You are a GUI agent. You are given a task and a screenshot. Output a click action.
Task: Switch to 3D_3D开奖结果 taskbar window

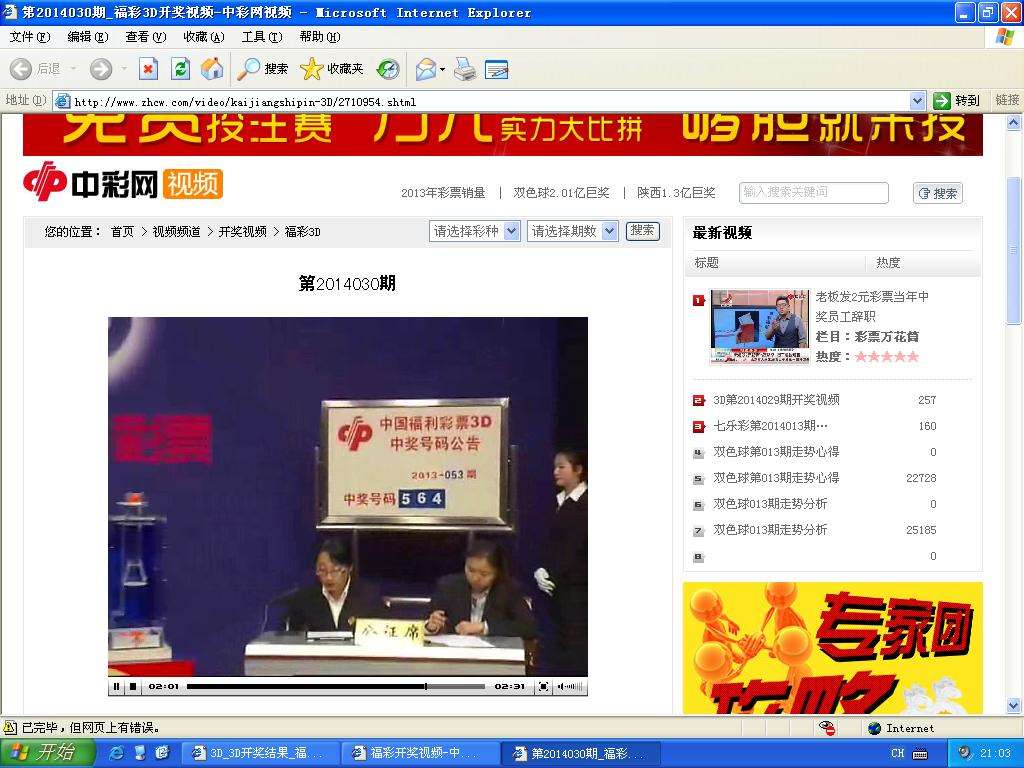(x=260, y=754)
